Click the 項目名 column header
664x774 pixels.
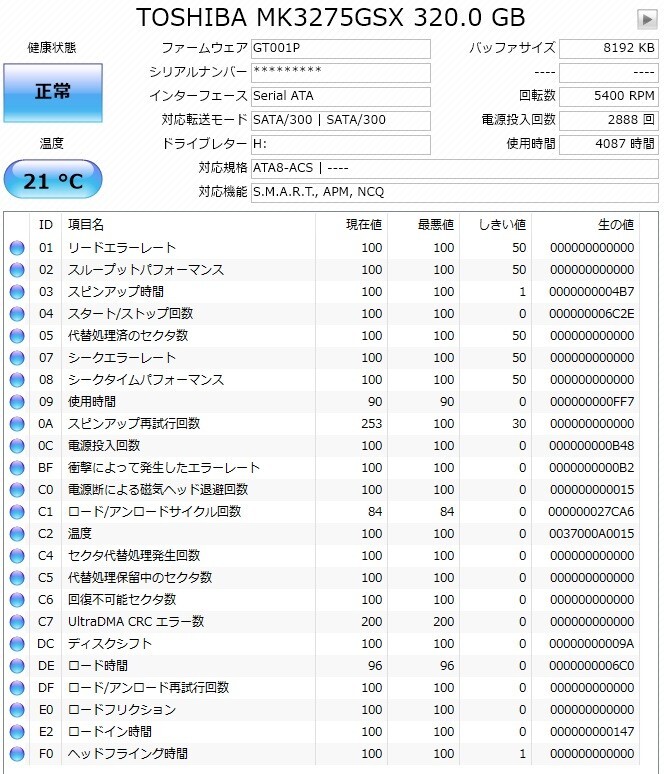tap(86, 225)
